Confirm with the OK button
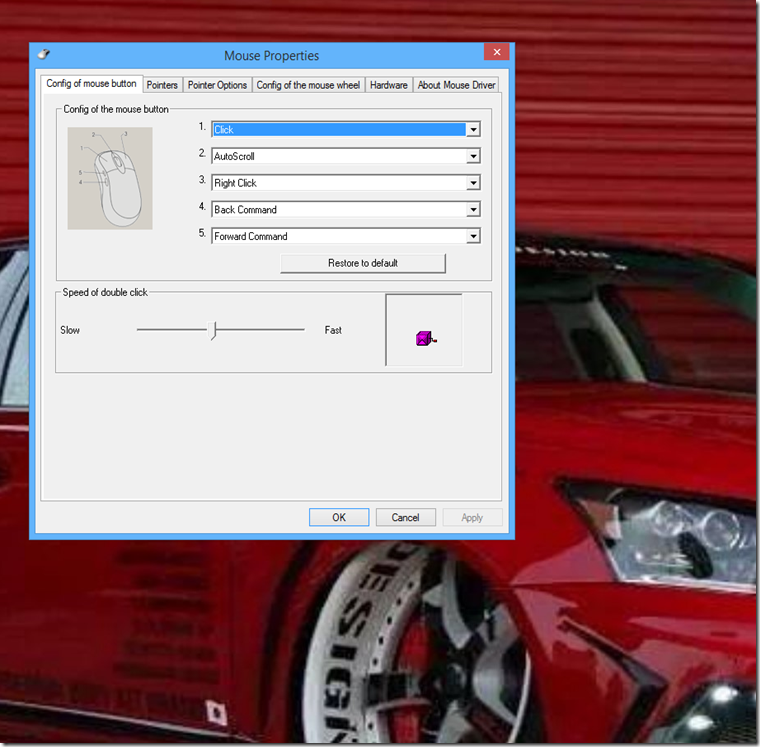 339,517
